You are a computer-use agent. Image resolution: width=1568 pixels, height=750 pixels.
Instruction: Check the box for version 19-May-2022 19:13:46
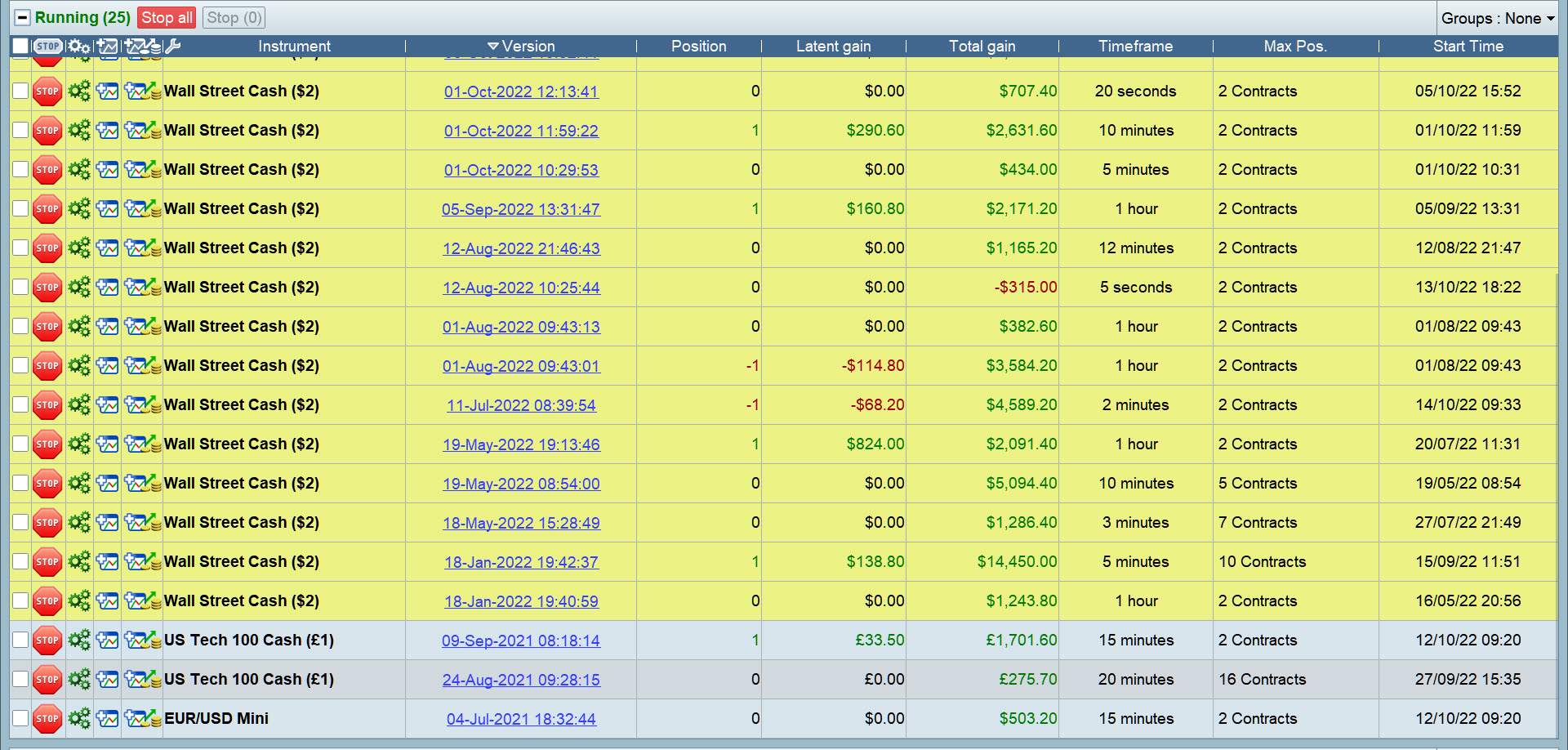20,444
